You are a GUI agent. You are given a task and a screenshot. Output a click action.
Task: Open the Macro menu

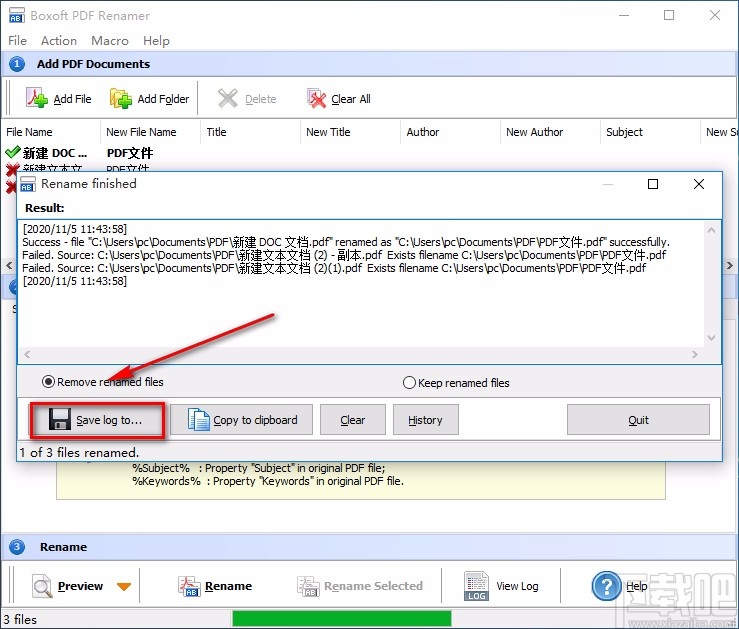[x=110, y=41]
